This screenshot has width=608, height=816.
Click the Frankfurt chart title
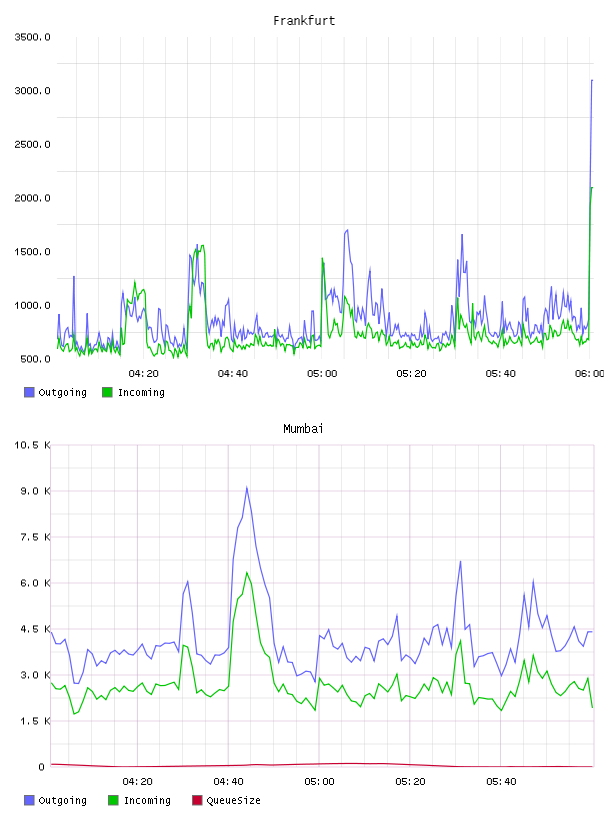pyautogui.click(x=304, y=21)
